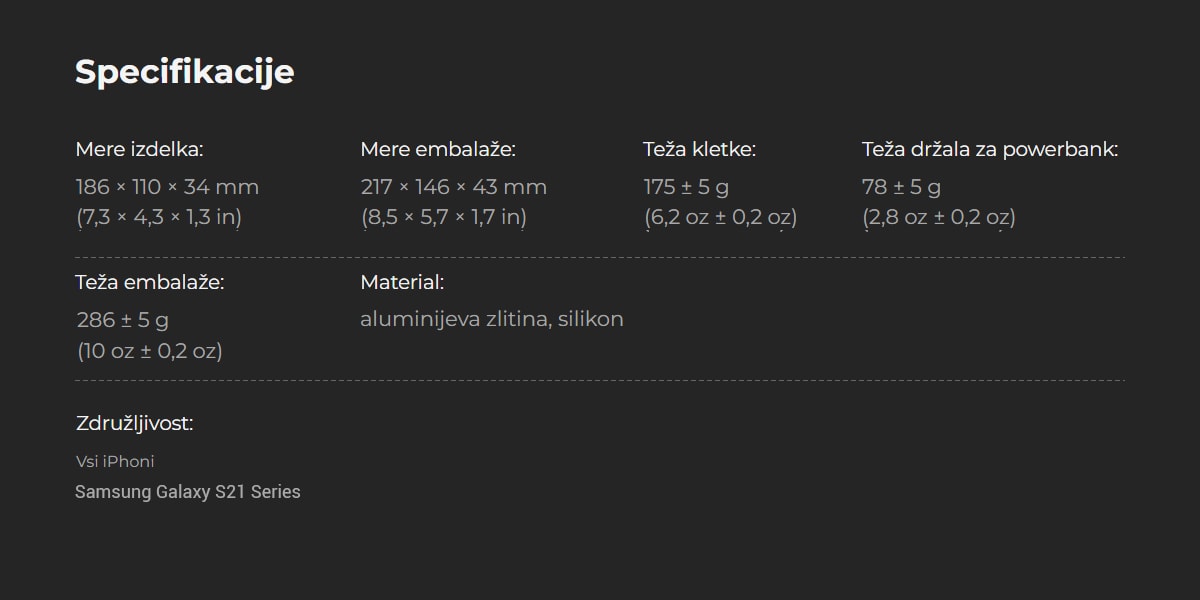Click the 78 ± 5 g value
Image resolution: width=1200 pixels, height=600 pixels.
pyautogui.click(x=901, y=187)
